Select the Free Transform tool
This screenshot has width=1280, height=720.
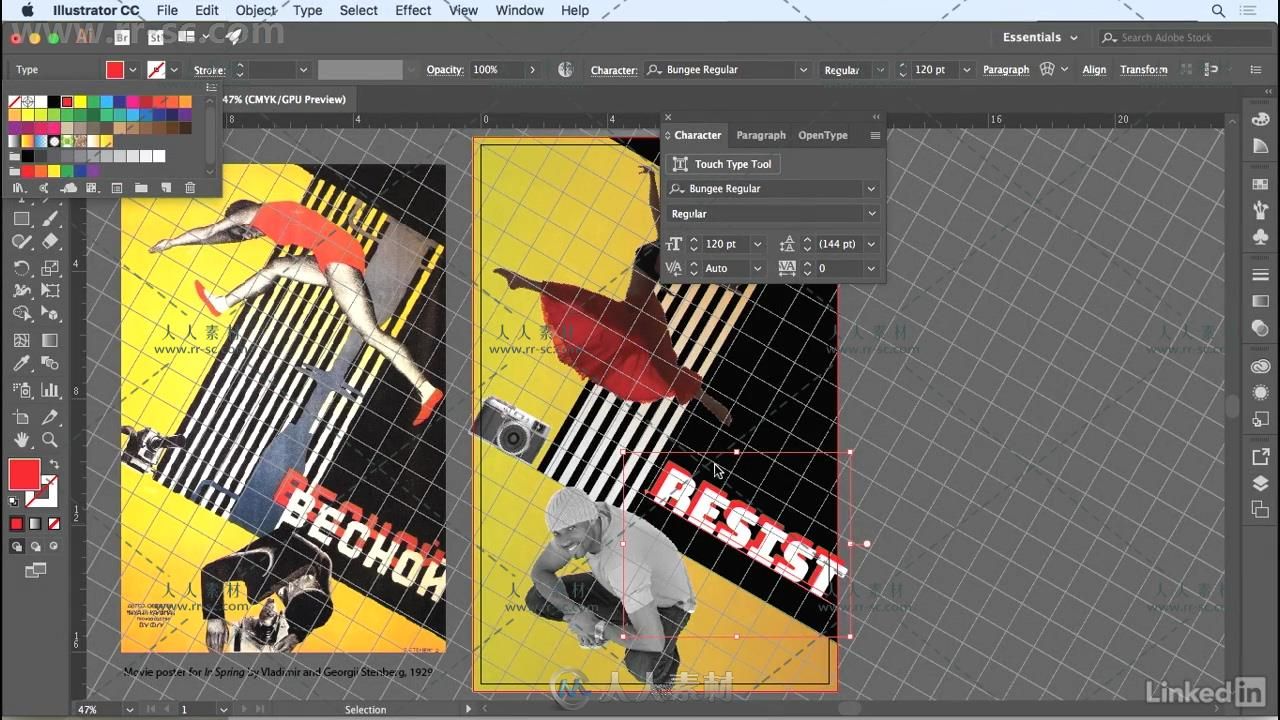[x=50, y=291]
